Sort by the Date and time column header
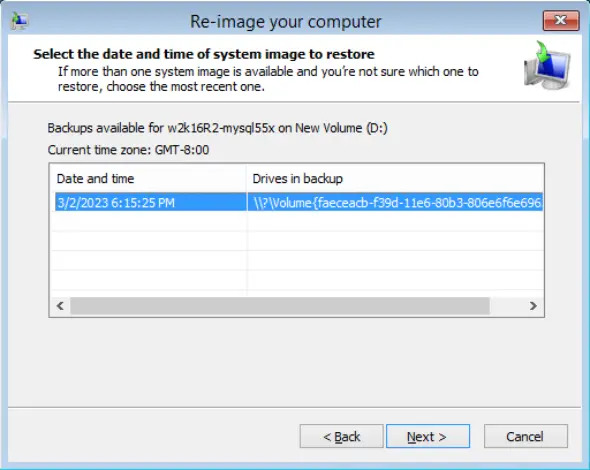The height and width of the screenshot is (470, 590). tap(148, 178)
